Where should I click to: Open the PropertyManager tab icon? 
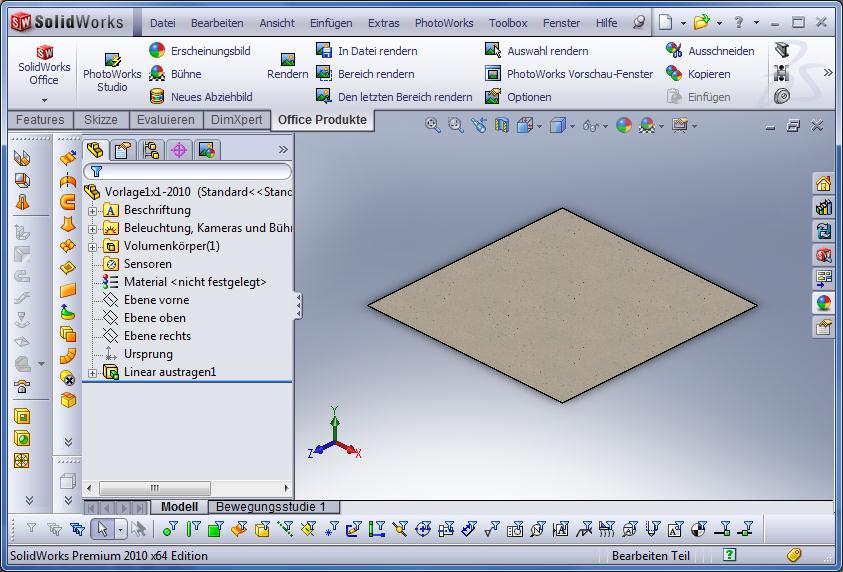click(x=123, y=150)
